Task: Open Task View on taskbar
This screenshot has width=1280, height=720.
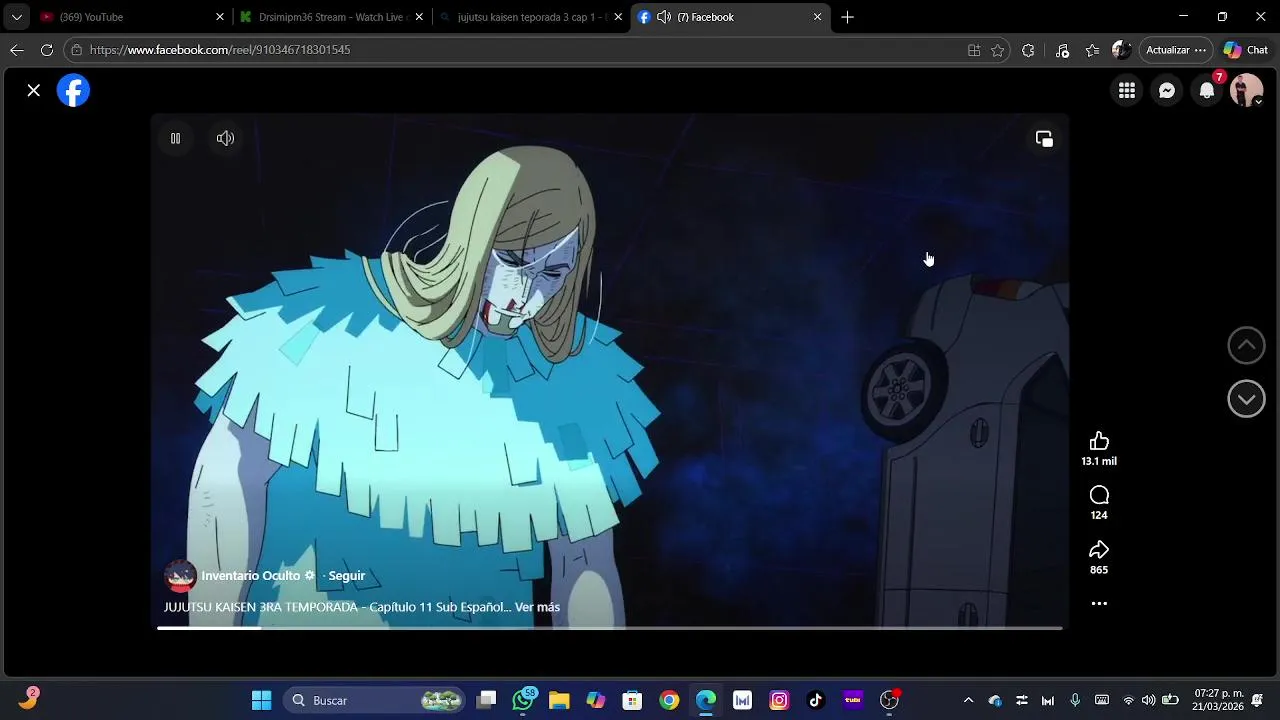Action: click(x=486, y=700)
